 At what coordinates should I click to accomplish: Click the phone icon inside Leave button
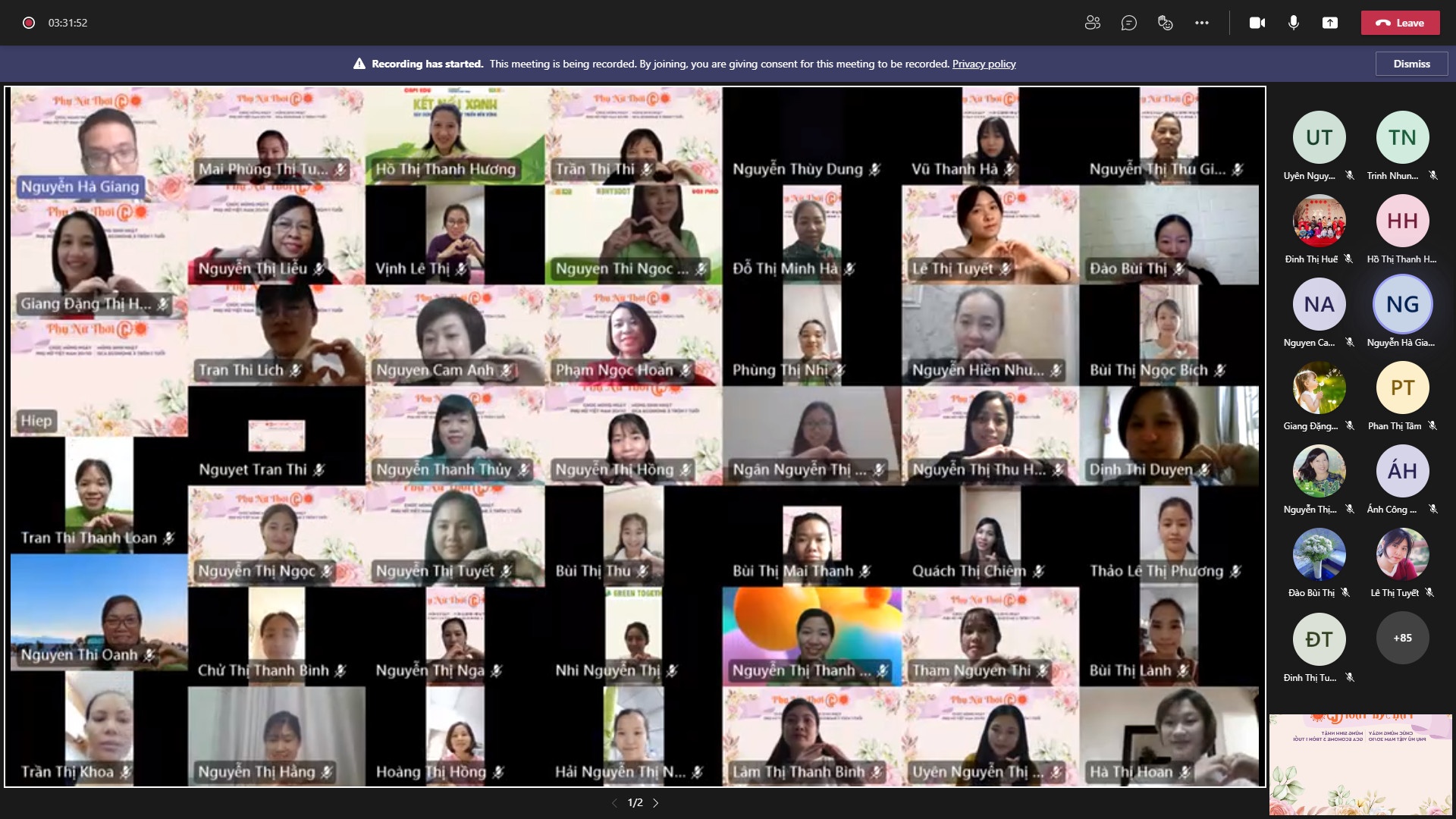pyautogui.click(x=1382, y=23)
